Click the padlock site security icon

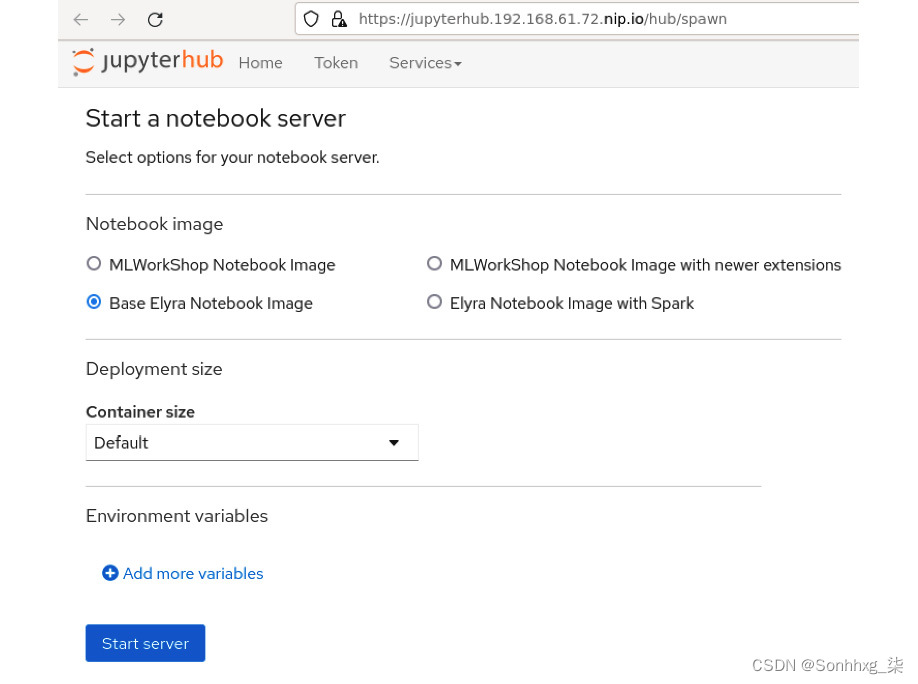click(x=339, y=19)
